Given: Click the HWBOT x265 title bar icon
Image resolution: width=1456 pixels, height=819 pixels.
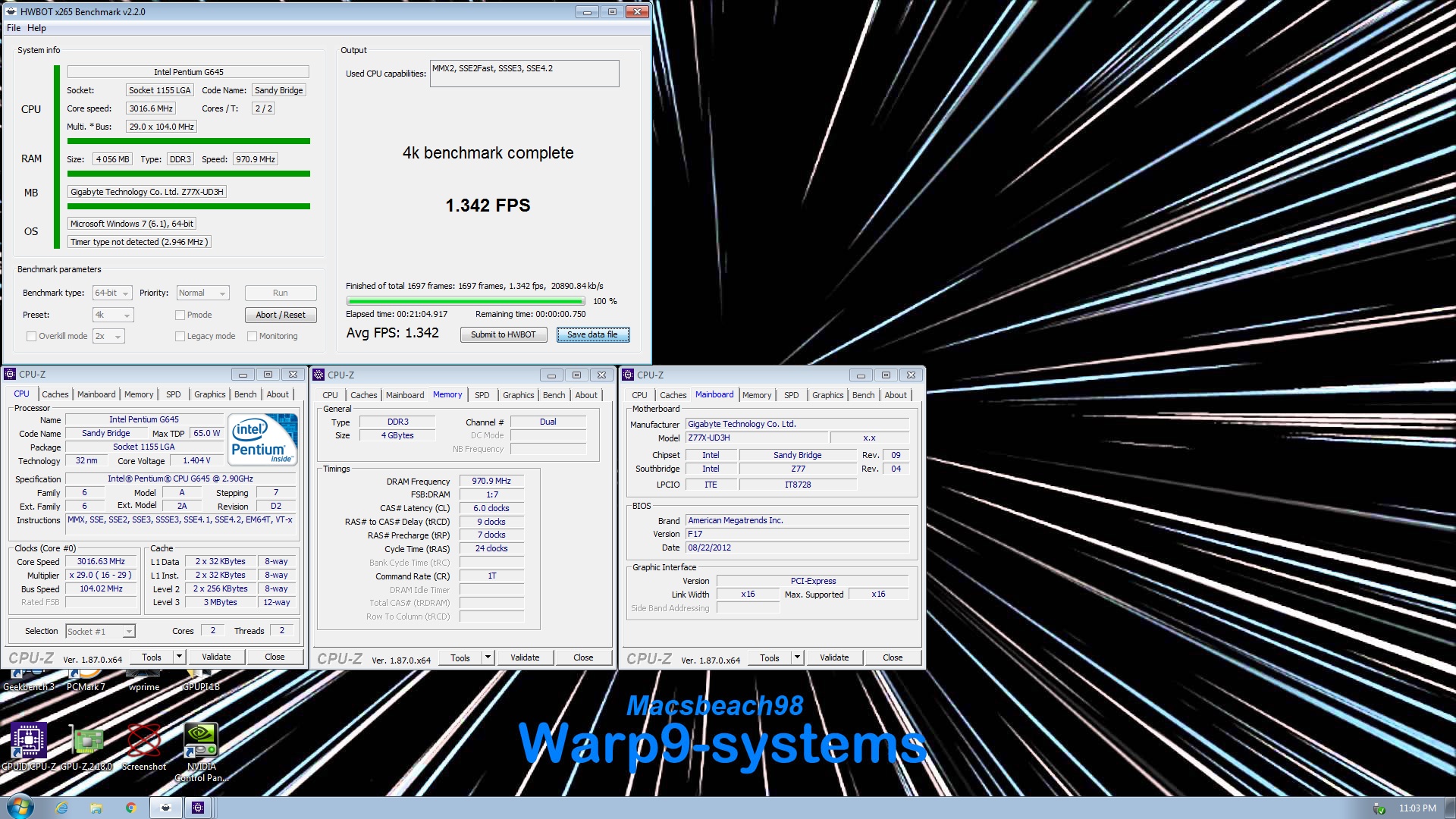Looking at the screenshot, I should click(x=11, y=11).
